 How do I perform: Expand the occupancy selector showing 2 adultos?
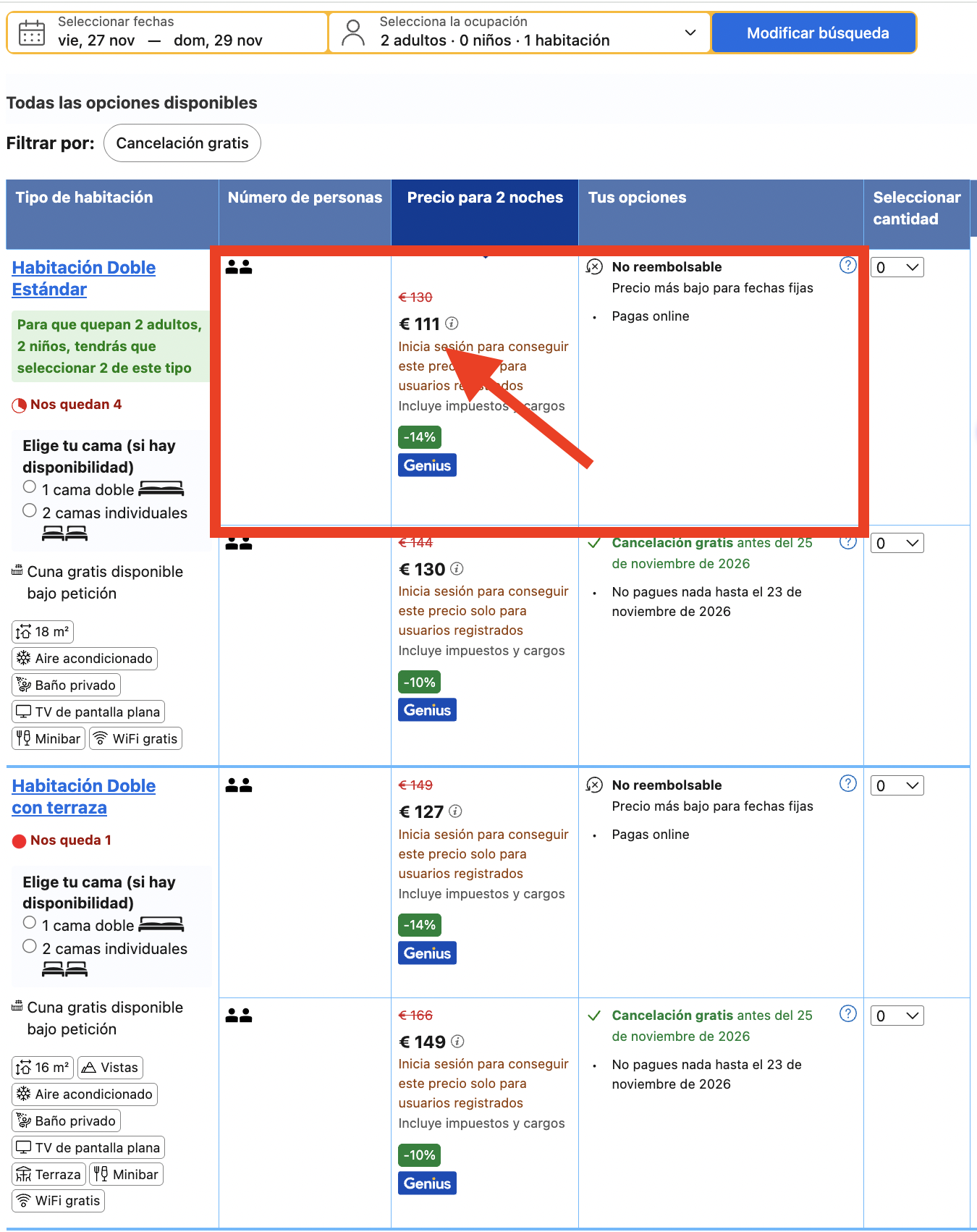pyautogui.click(x=520, y=33)
